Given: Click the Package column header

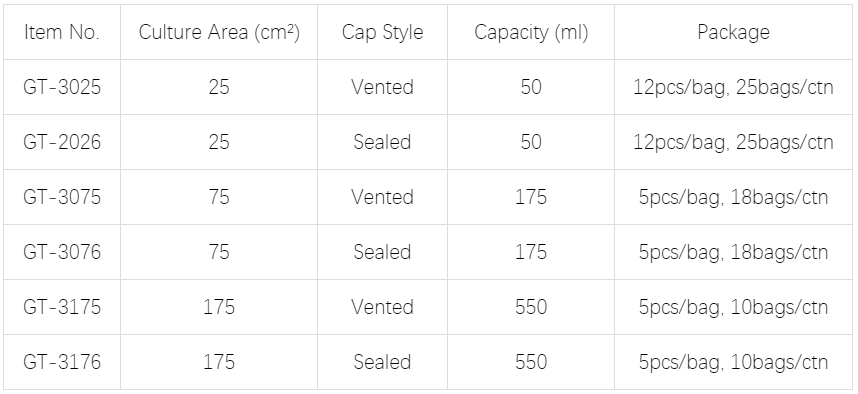Looking at the screenshot, I should tap(733, 32).
